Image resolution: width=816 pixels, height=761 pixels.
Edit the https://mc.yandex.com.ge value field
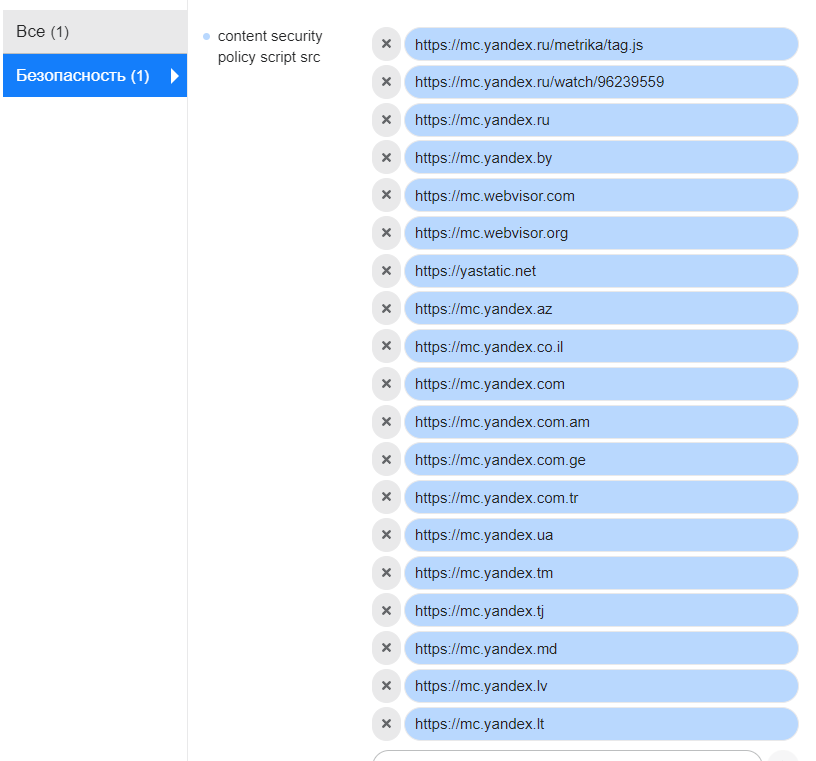click(601, 460)
